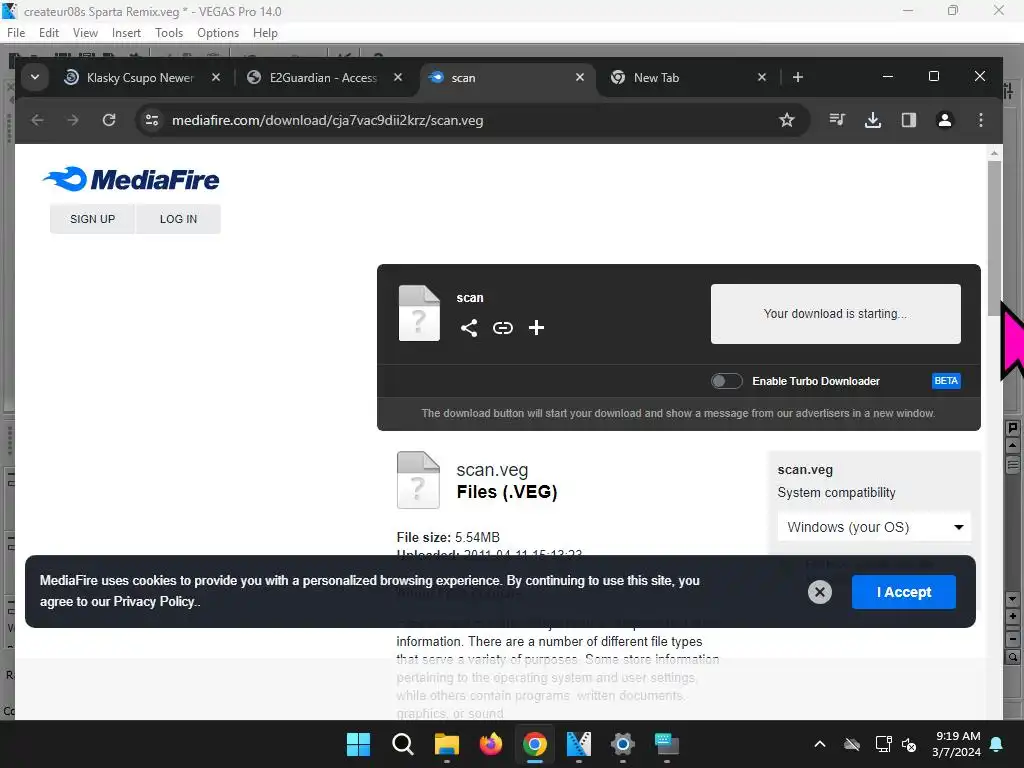
Task: Bookmark this page with the star icon
Action: click(787, 120)
